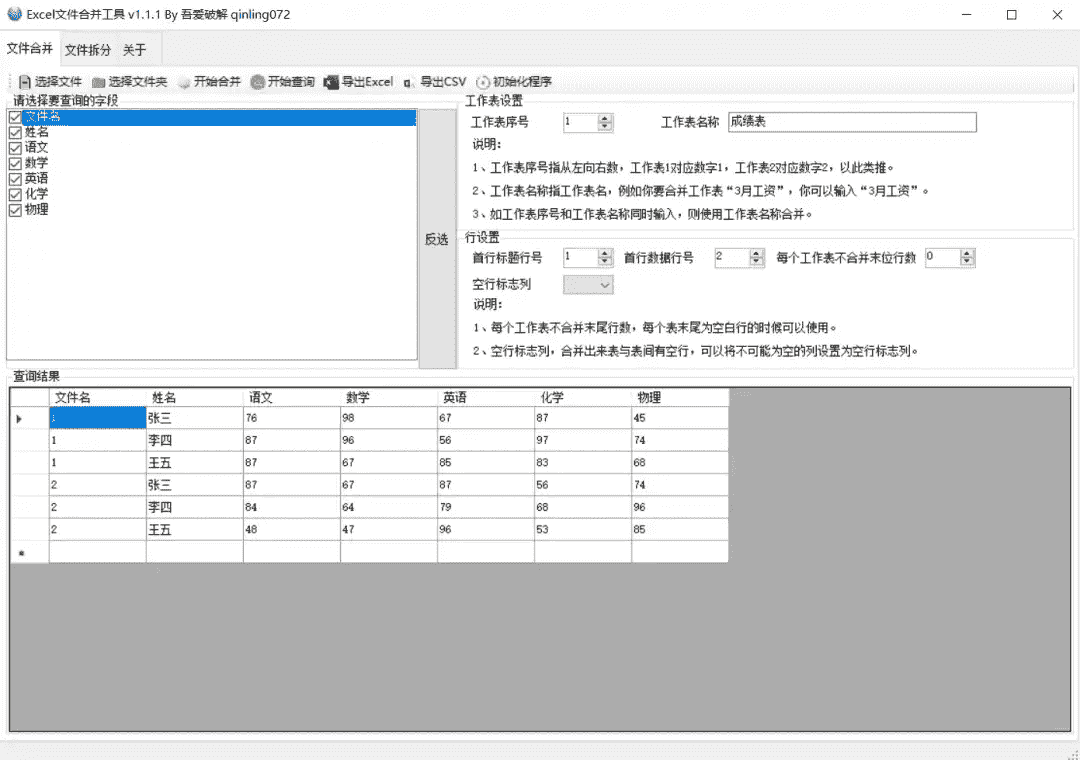The image size is (1080, 760).
Task: Reset app with 初始化程序 icon
Action: pyautogui.click(x=484, y=82)
